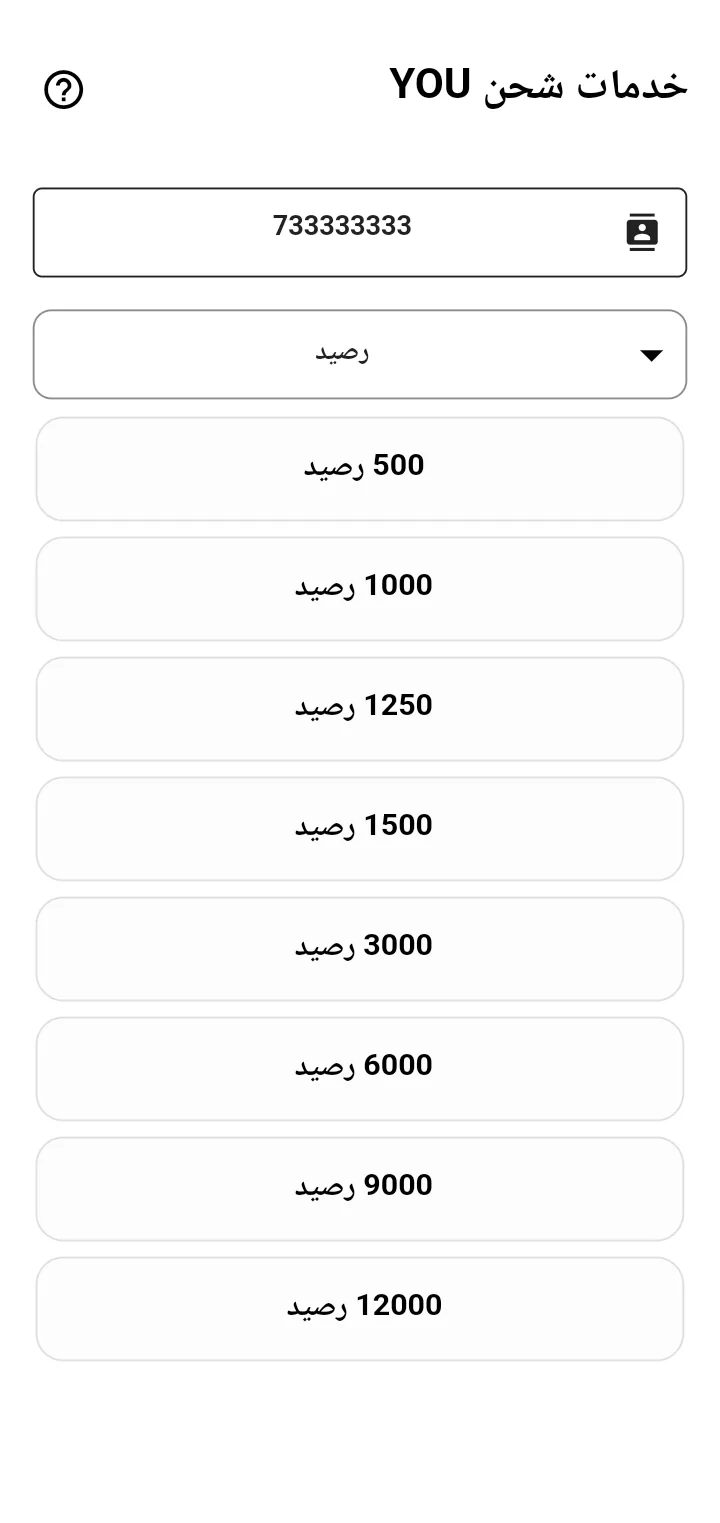Choose the 1000 رصيد recharge option
The height and width of the screenshot is (1523, 720).
click(x=360, y=589)
